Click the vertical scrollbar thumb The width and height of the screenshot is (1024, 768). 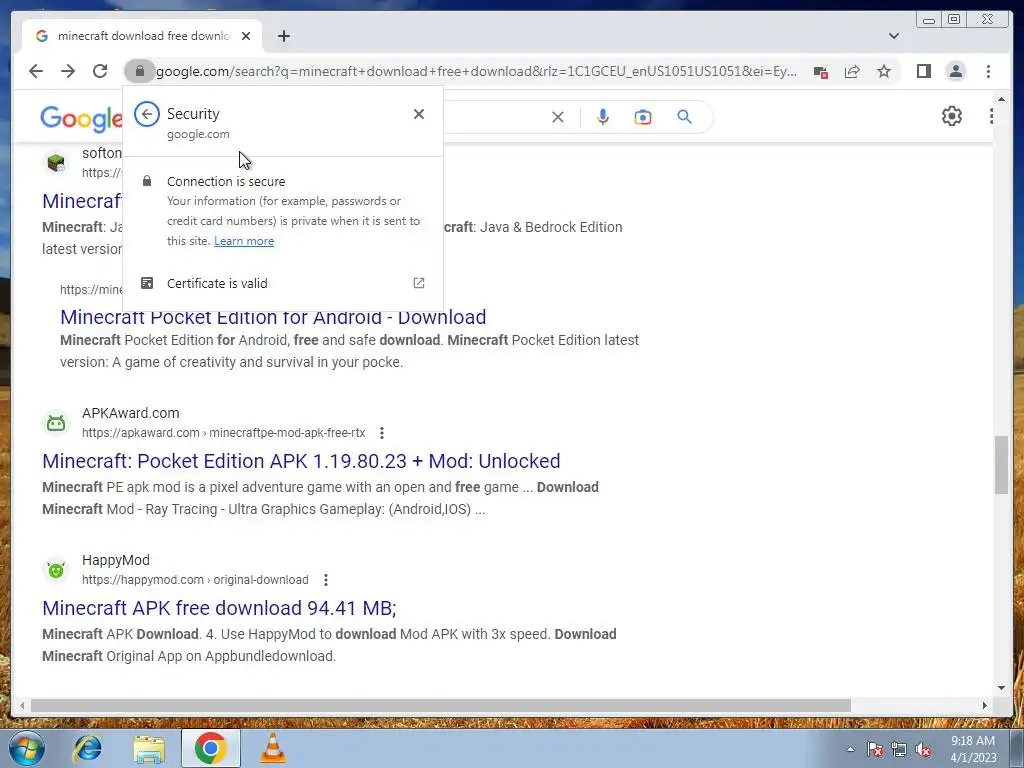pyautogui.click(x=1001, y=465)
